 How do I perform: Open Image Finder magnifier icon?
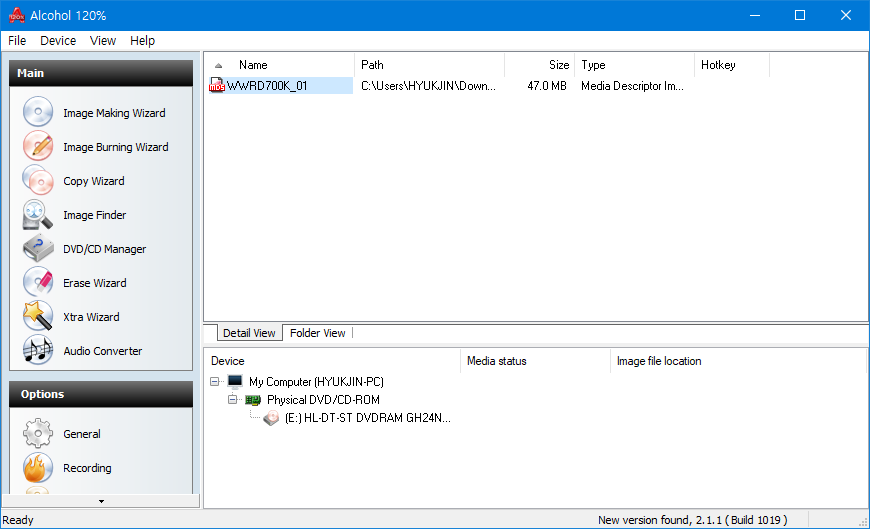point(38,214)
